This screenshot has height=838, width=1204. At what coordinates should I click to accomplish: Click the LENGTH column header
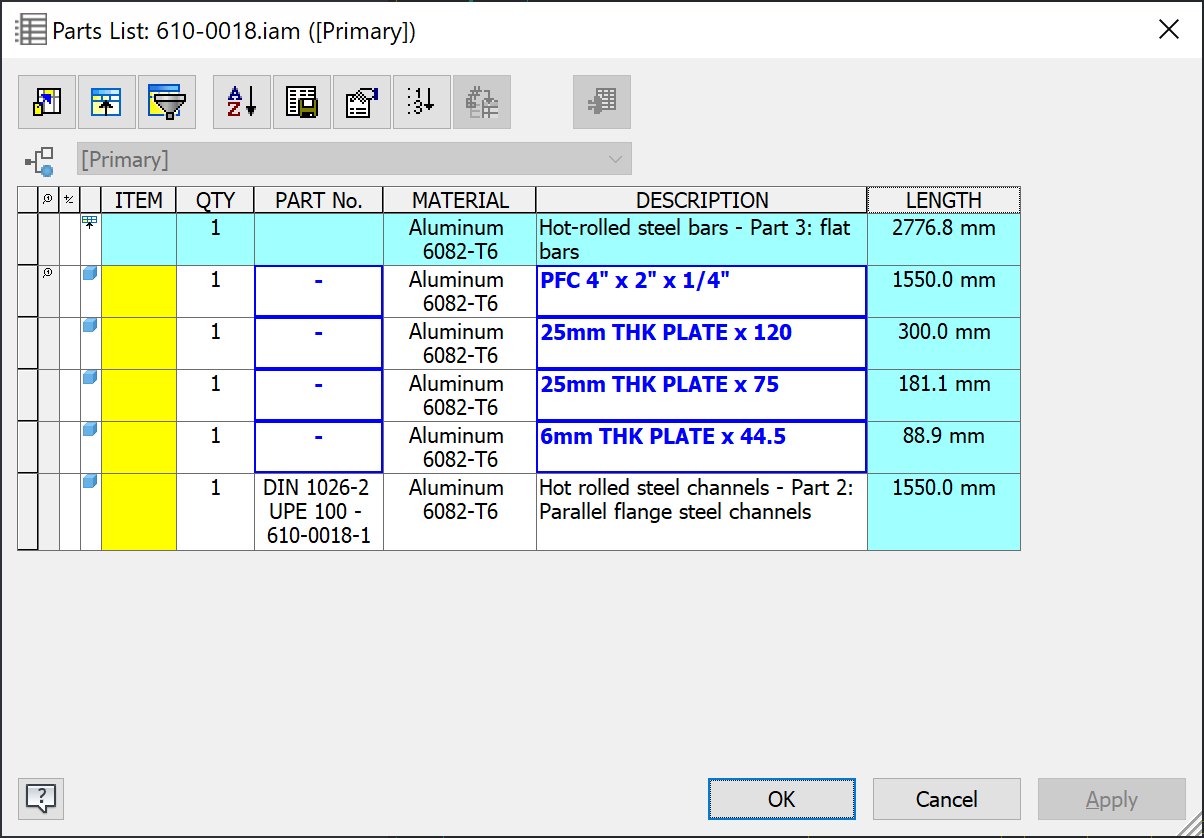tap(943, 199)
